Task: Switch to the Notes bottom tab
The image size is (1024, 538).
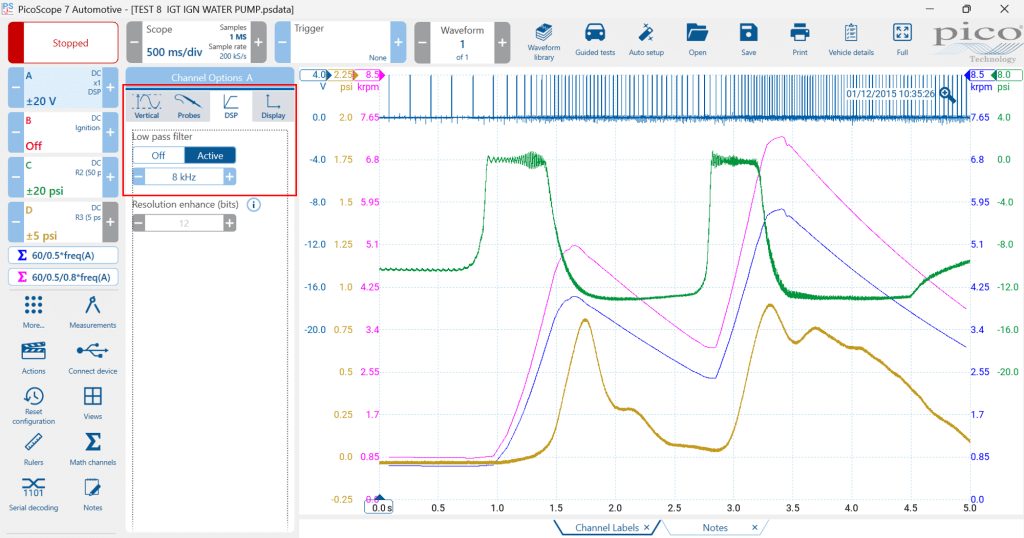Action: point(715,528)
